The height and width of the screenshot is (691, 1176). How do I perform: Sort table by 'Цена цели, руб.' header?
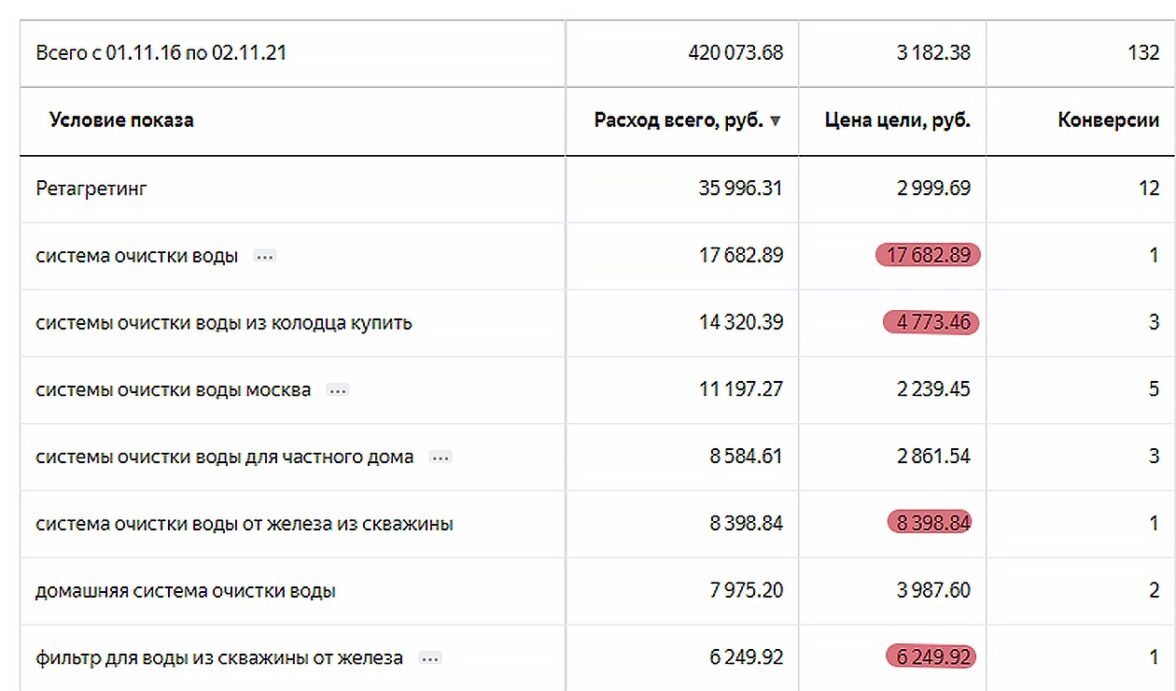(x=897, y=121)
